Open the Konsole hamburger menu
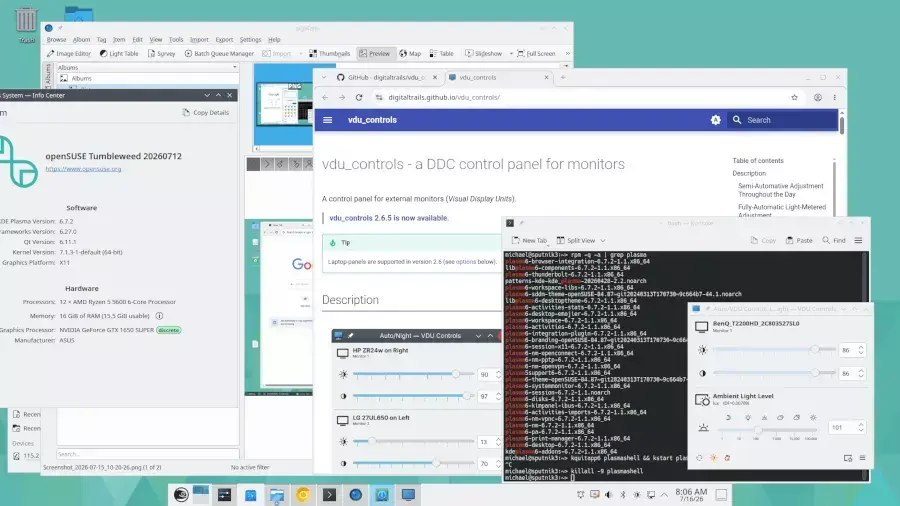Screen dimensions: 900x506 [x=858, y=240]
